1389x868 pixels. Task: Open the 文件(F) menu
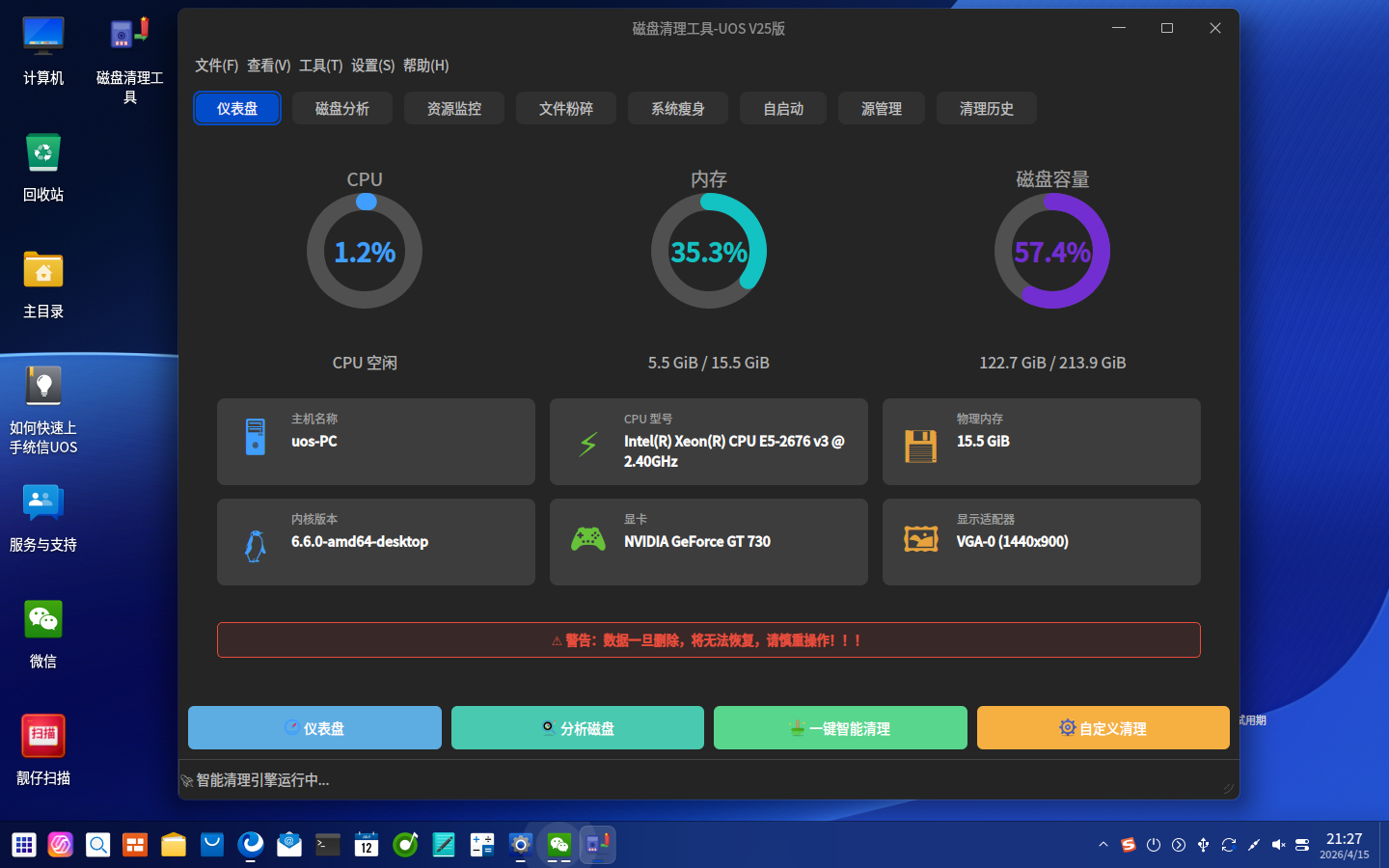pyautogui.click(x=216, y=66)
